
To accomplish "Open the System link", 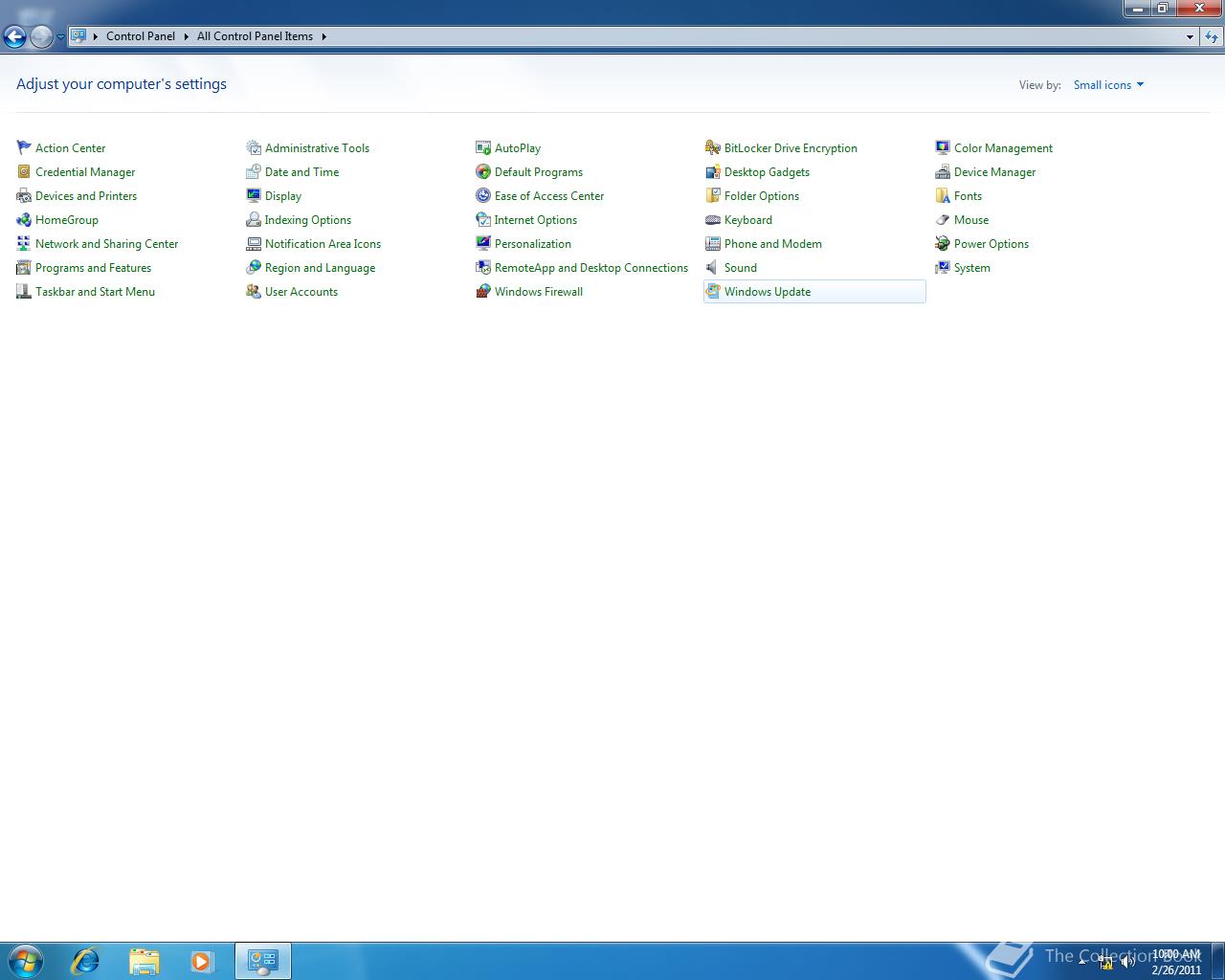I will coord(972,268).
